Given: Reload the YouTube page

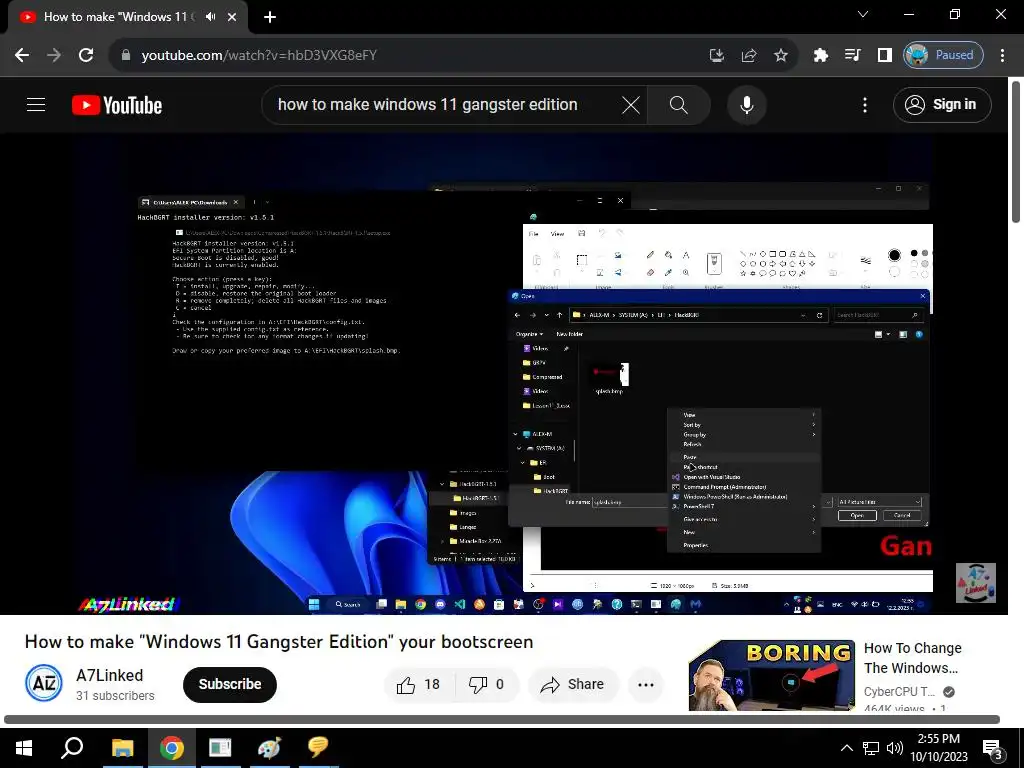Looking at the screenshot, I should pyautogui.click(x=86, y=55).
